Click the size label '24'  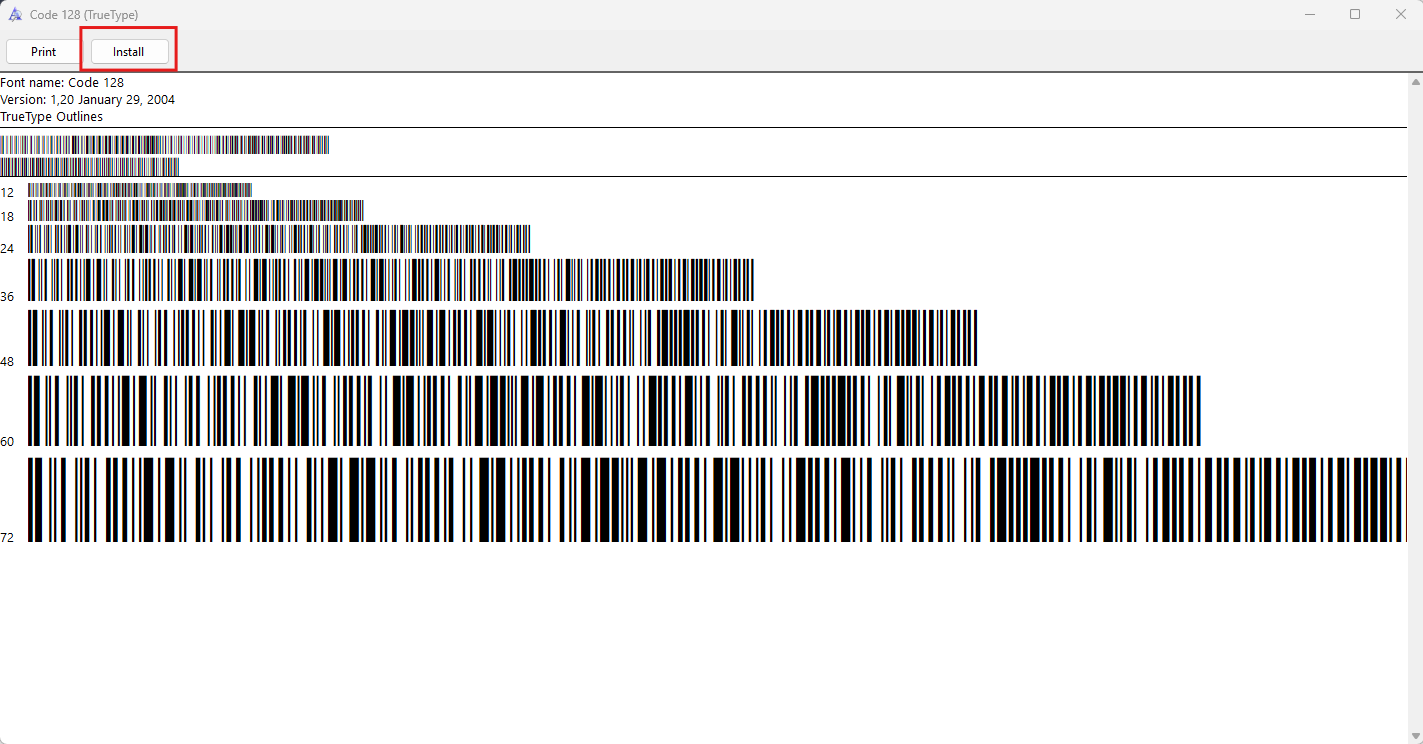pyautogui.click(x=7, y=249)
